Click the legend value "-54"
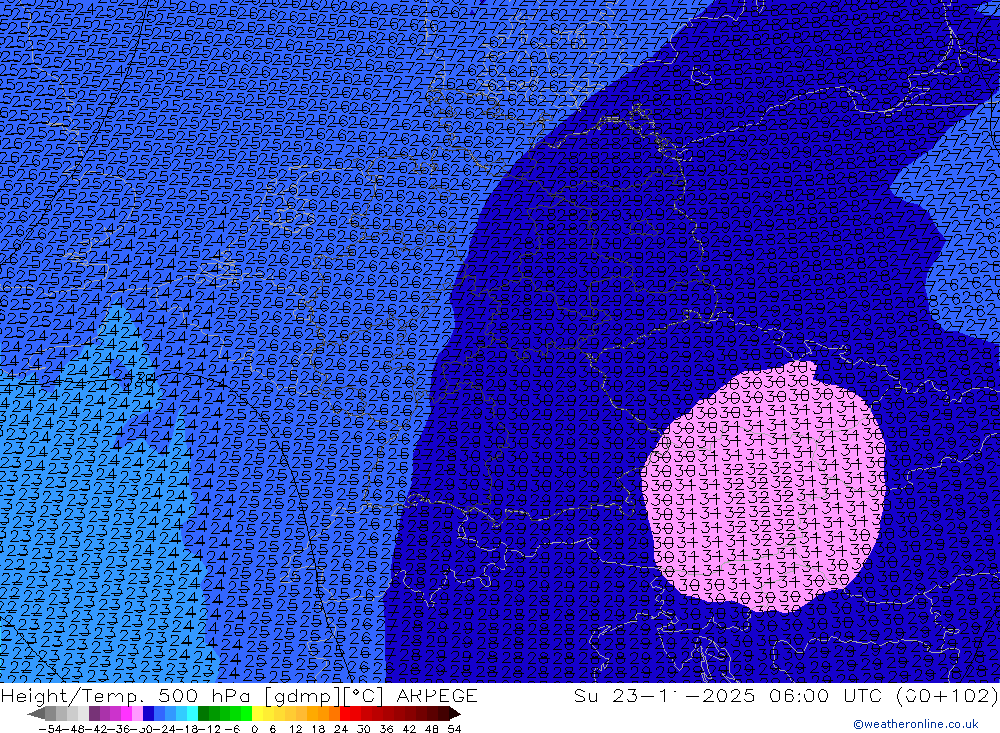Viewport: 1000px width, 733px height. click(50, 729)
